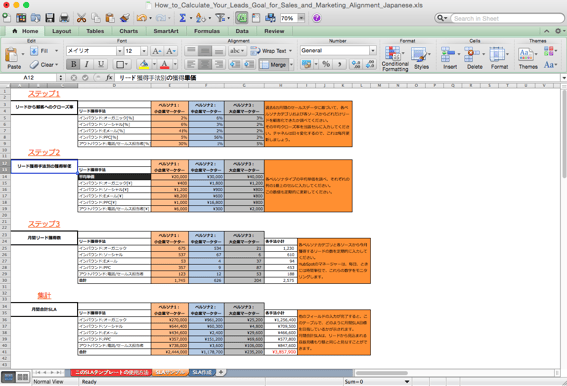This screenshot has width=567, height=386.
Task: Open Excel Help with the purple question icon
Action: point(317,18)
